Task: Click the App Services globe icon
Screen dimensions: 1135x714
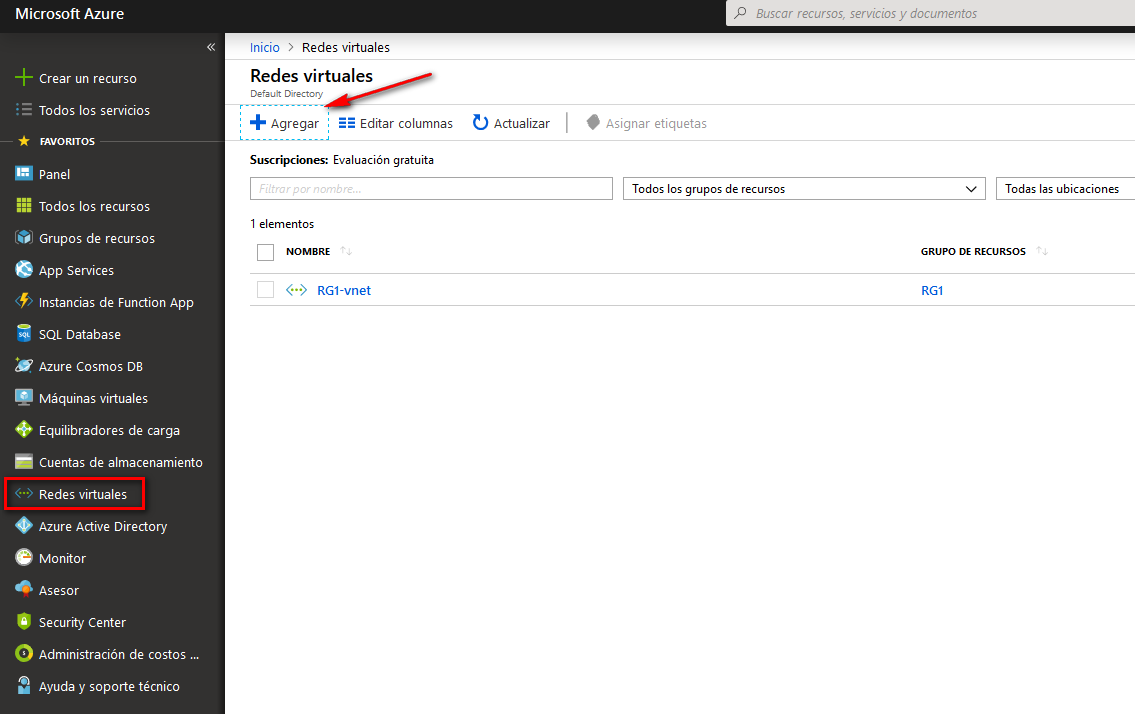Action: tap(24, 269)
